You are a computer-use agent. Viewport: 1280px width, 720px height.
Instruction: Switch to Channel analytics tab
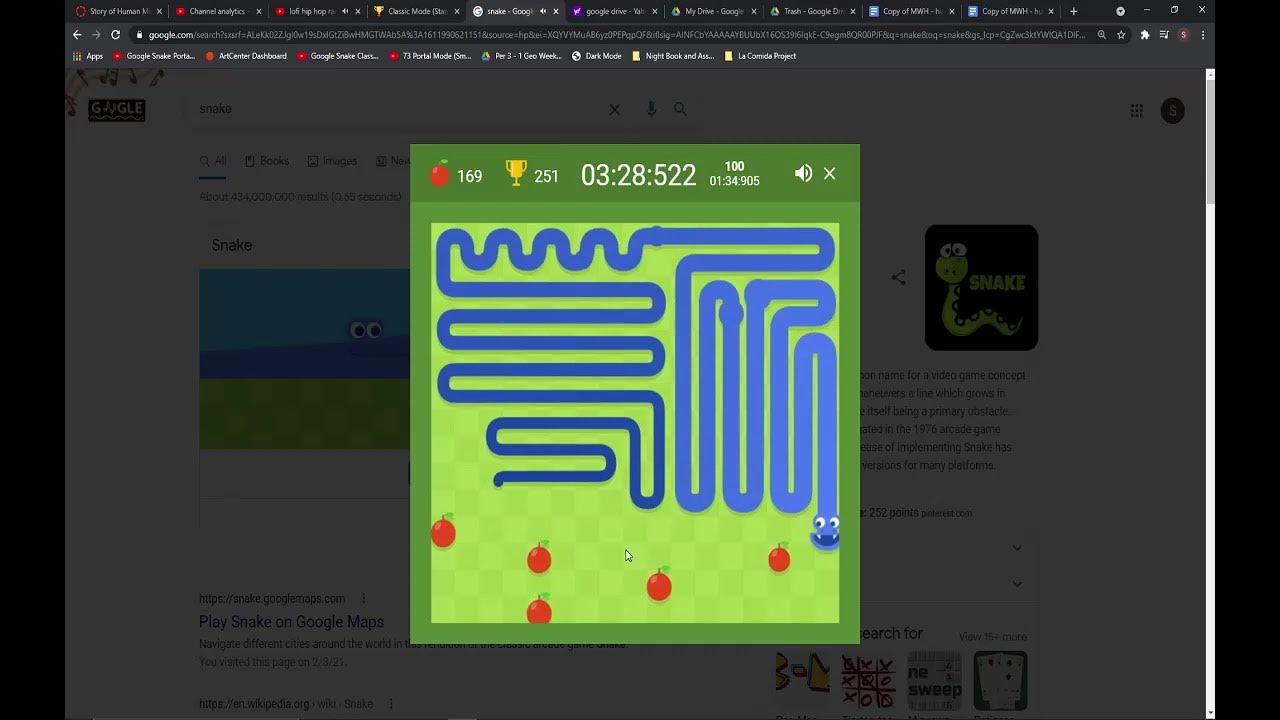[x=217, y=11]
